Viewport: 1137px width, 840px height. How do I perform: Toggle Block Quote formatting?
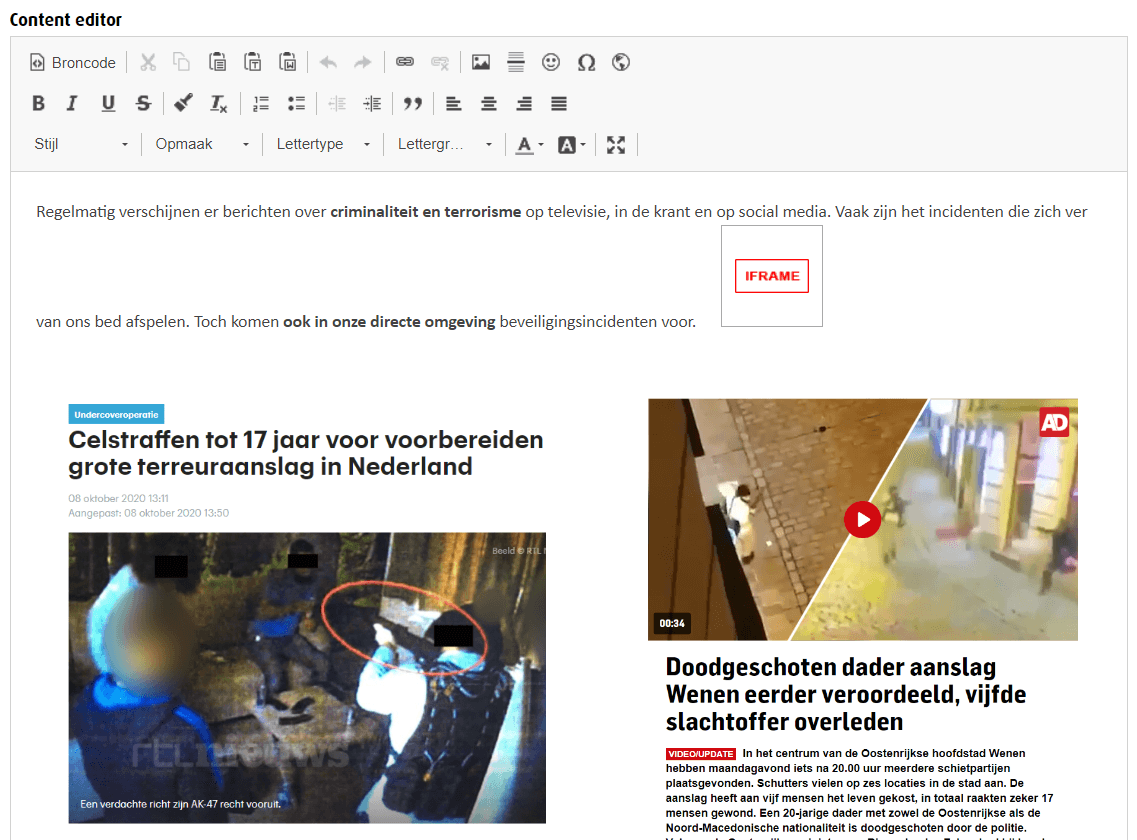[413, 104]
